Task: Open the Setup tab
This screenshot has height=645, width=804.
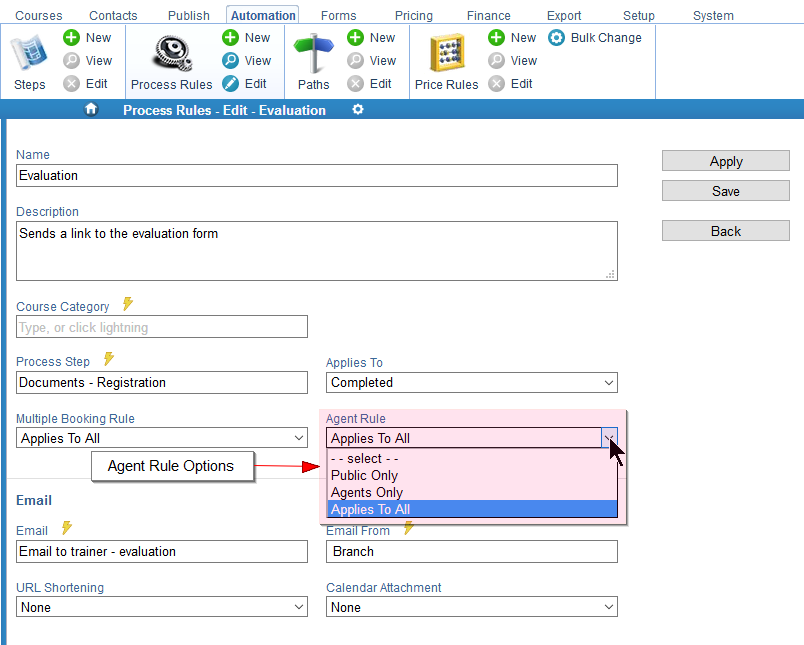Action: tap(639, 15)
